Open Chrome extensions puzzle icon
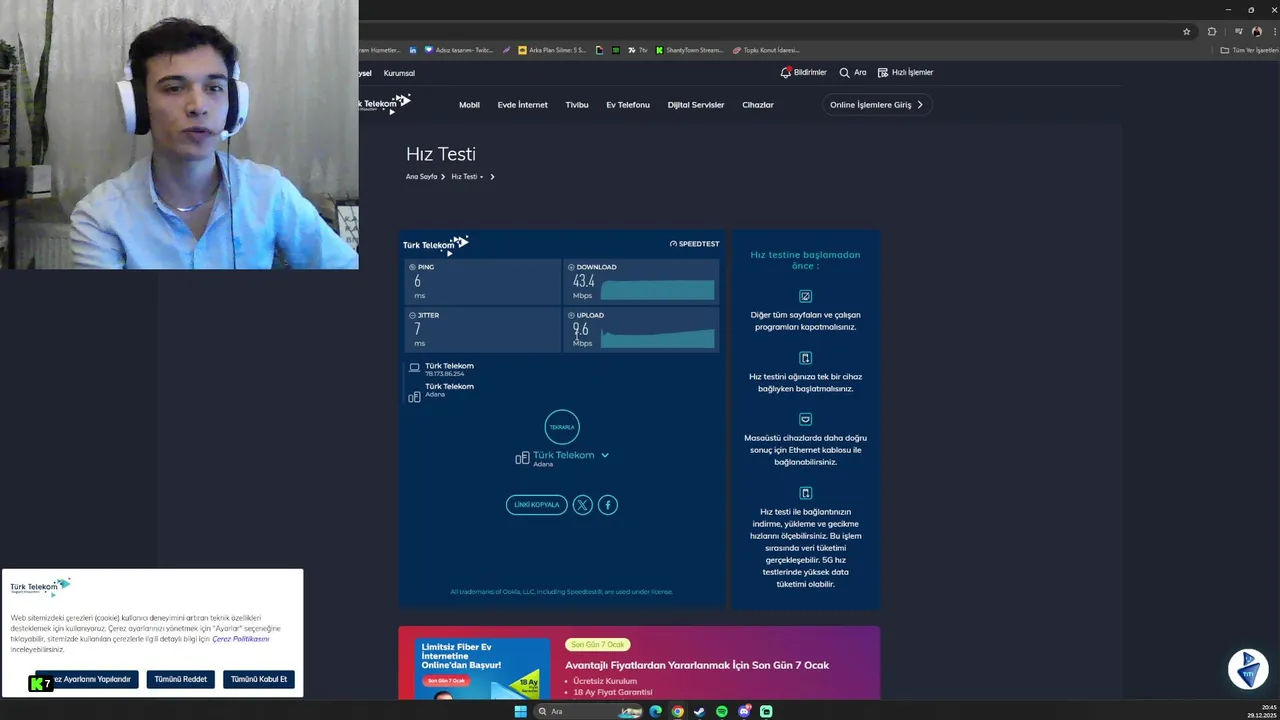 point(1212,31)
